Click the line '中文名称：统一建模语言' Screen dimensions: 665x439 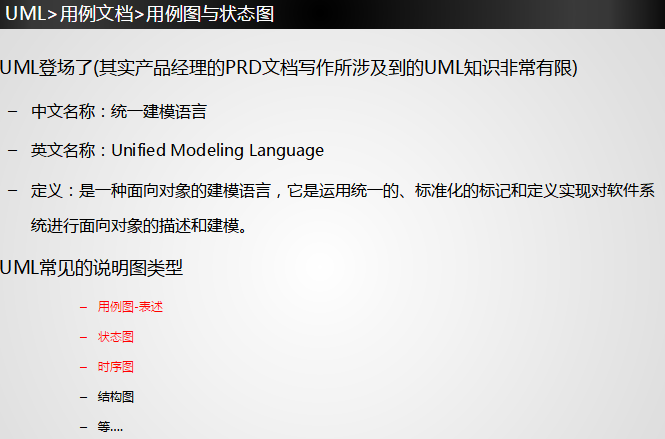119,112
